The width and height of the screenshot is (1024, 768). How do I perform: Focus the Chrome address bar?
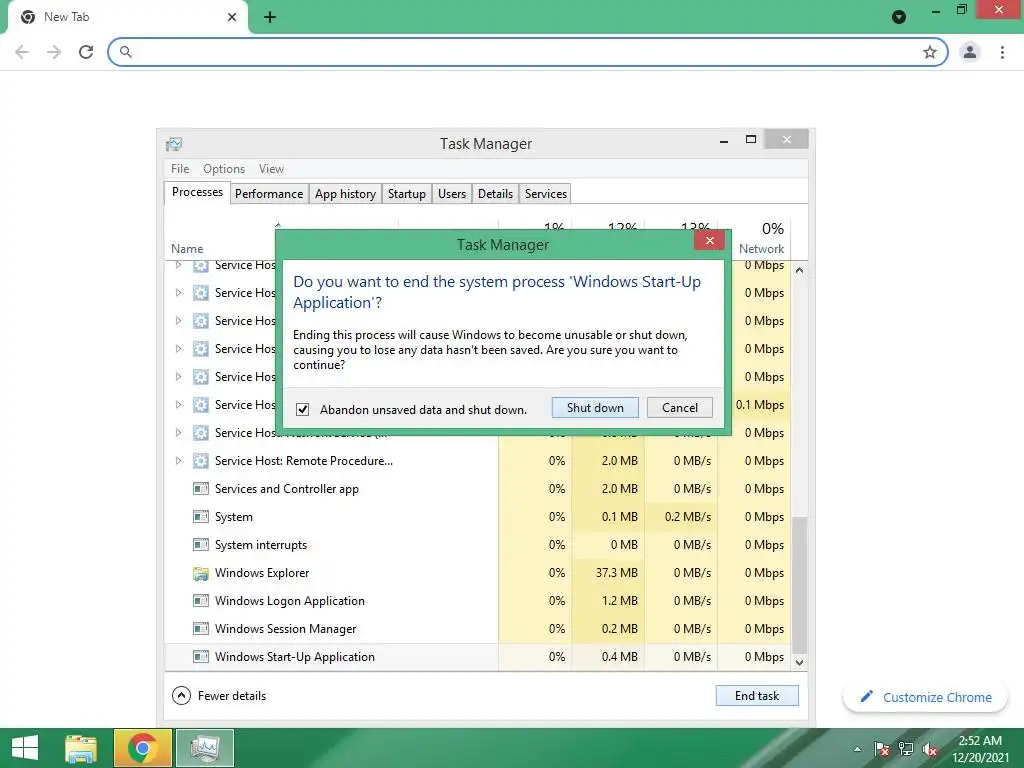[528, 52]
